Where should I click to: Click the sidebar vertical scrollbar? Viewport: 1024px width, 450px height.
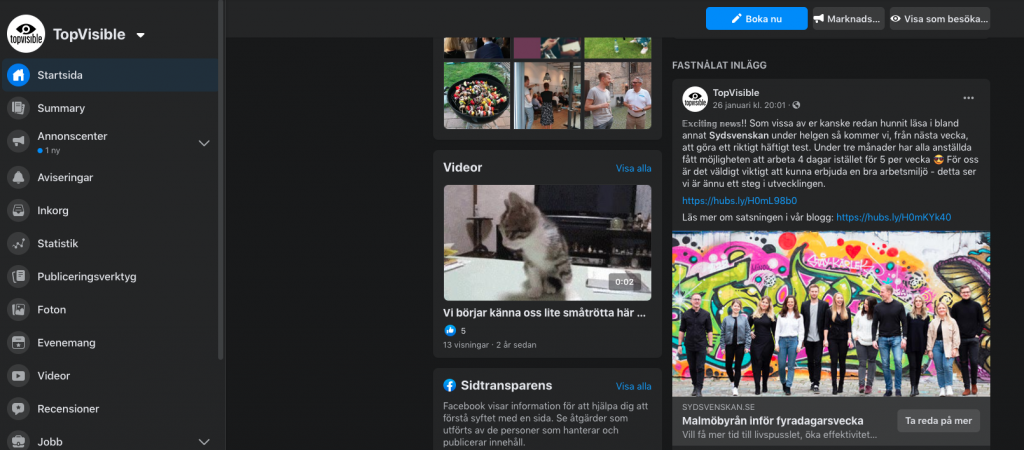221,180
